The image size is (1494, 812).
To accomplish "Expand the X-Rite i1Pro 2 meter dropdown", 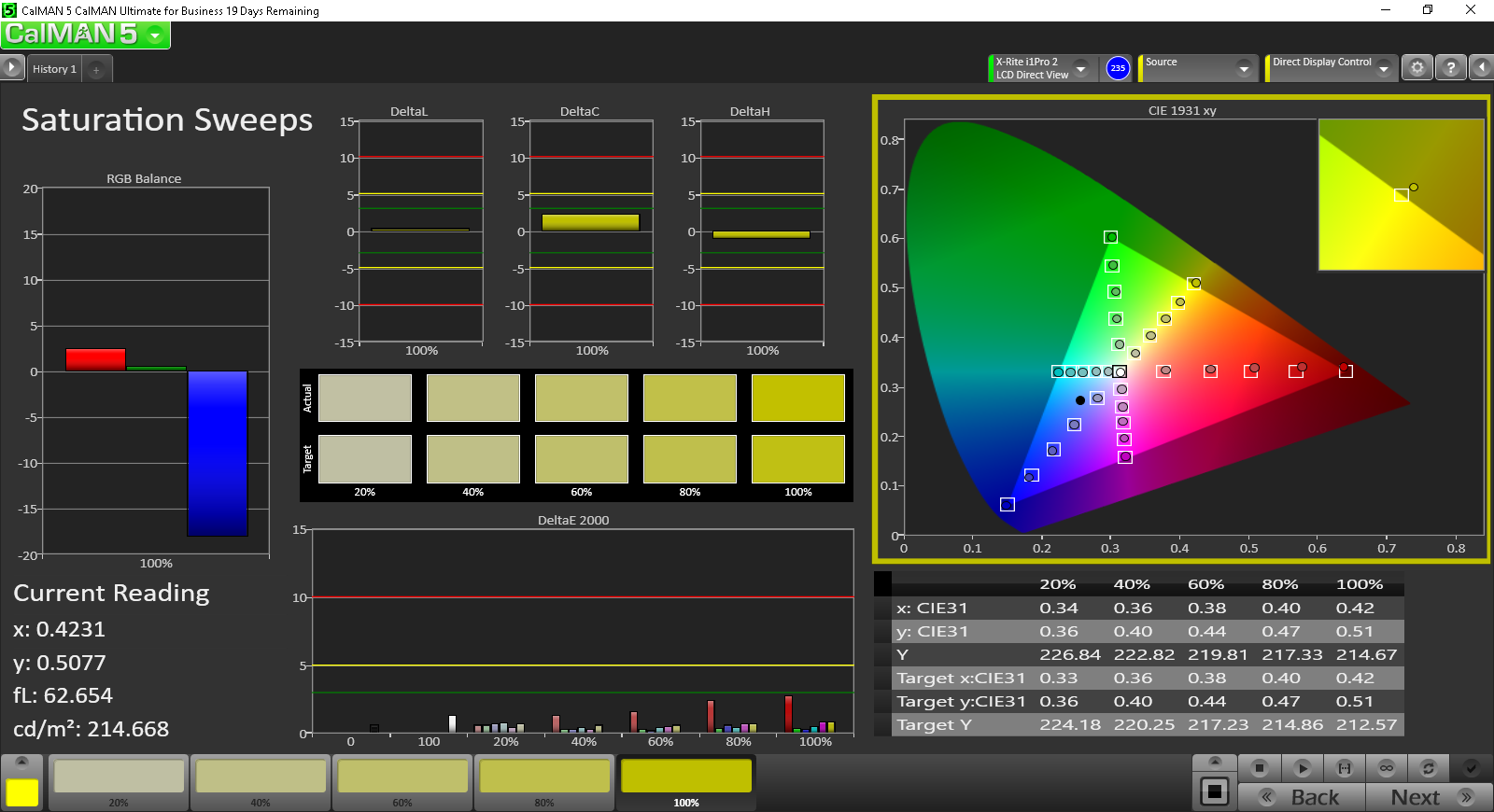I will (x=1080, y=68).
